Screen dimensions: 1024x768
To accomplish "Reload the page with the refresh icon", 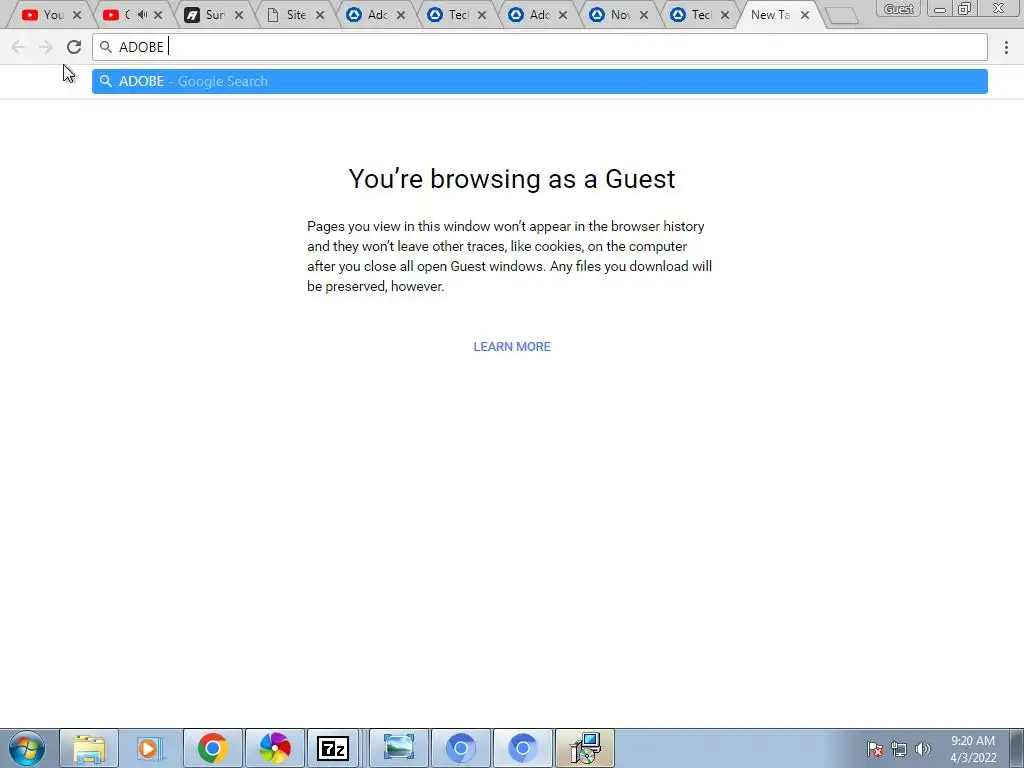I will point(74,47).
